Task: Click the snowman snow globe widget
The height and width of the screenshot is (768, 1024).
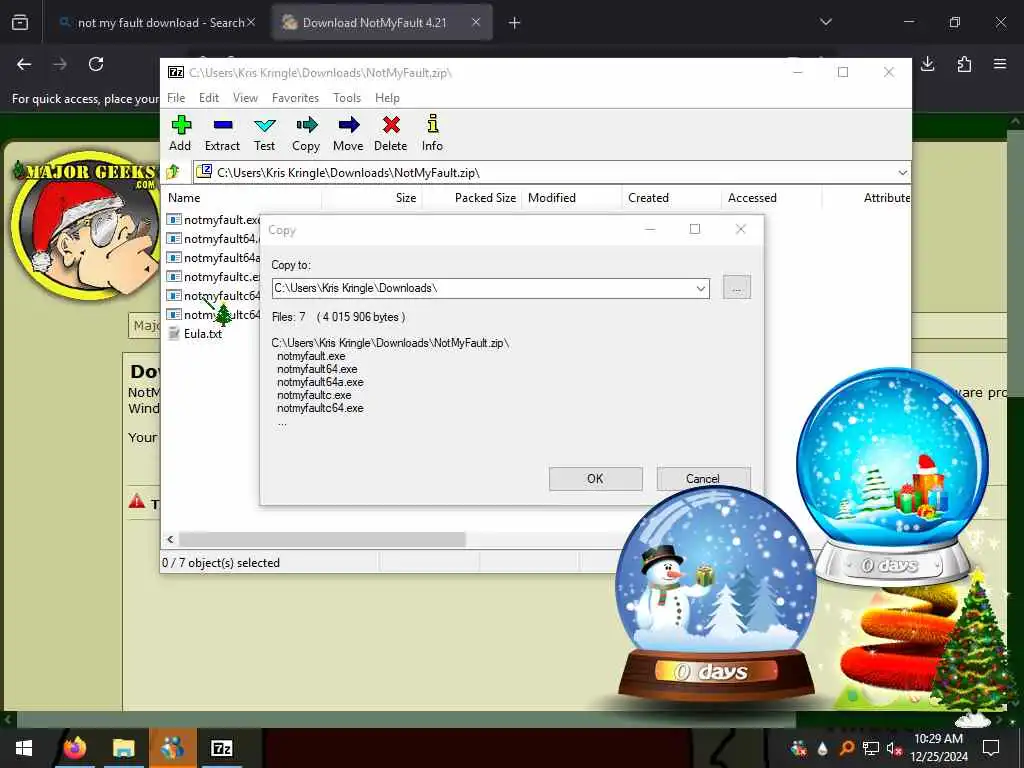Action: (x=715, y=594)
